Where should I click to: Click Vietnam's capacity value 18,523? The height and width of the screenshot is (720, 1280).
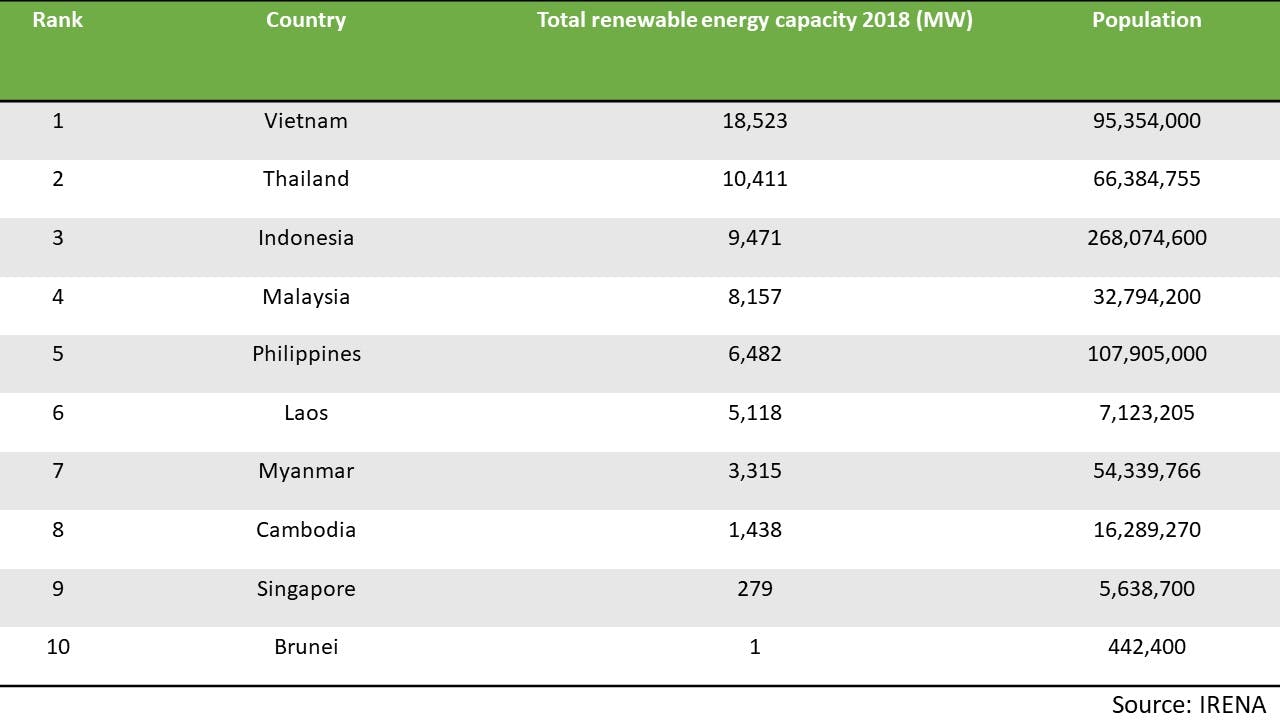click(757, 120)
